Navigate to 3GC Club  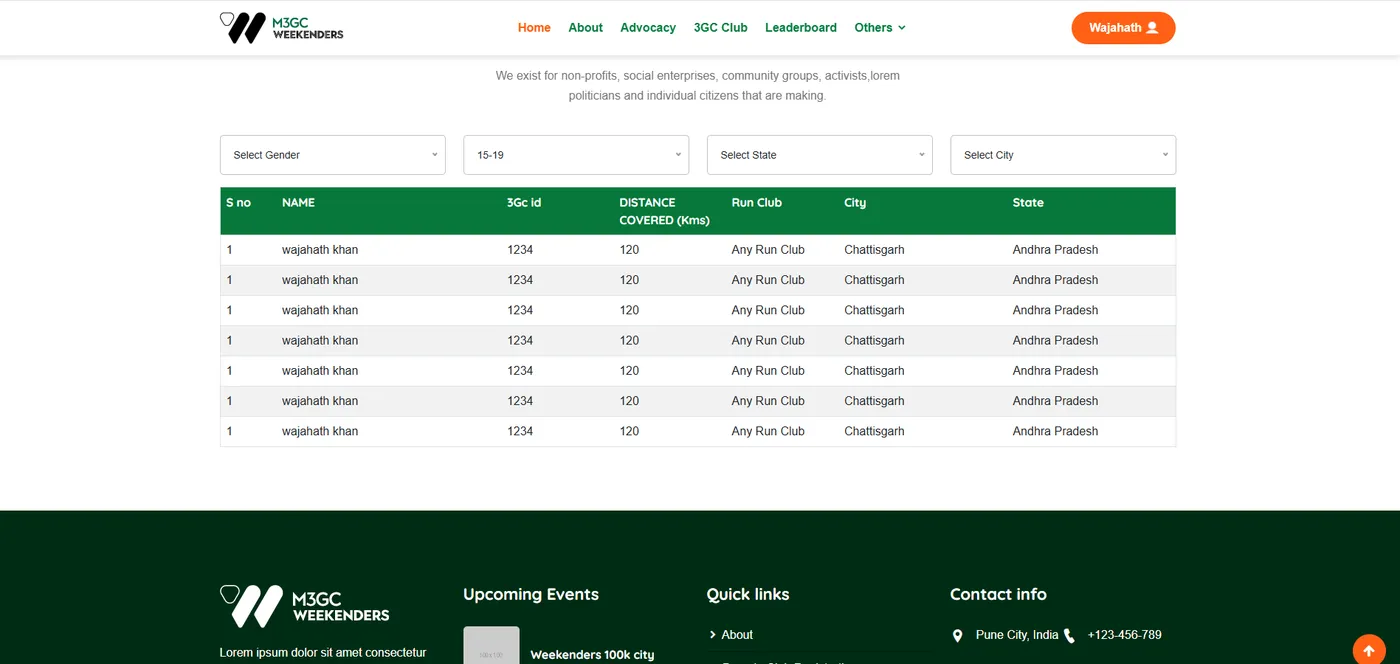coord(721,28)
